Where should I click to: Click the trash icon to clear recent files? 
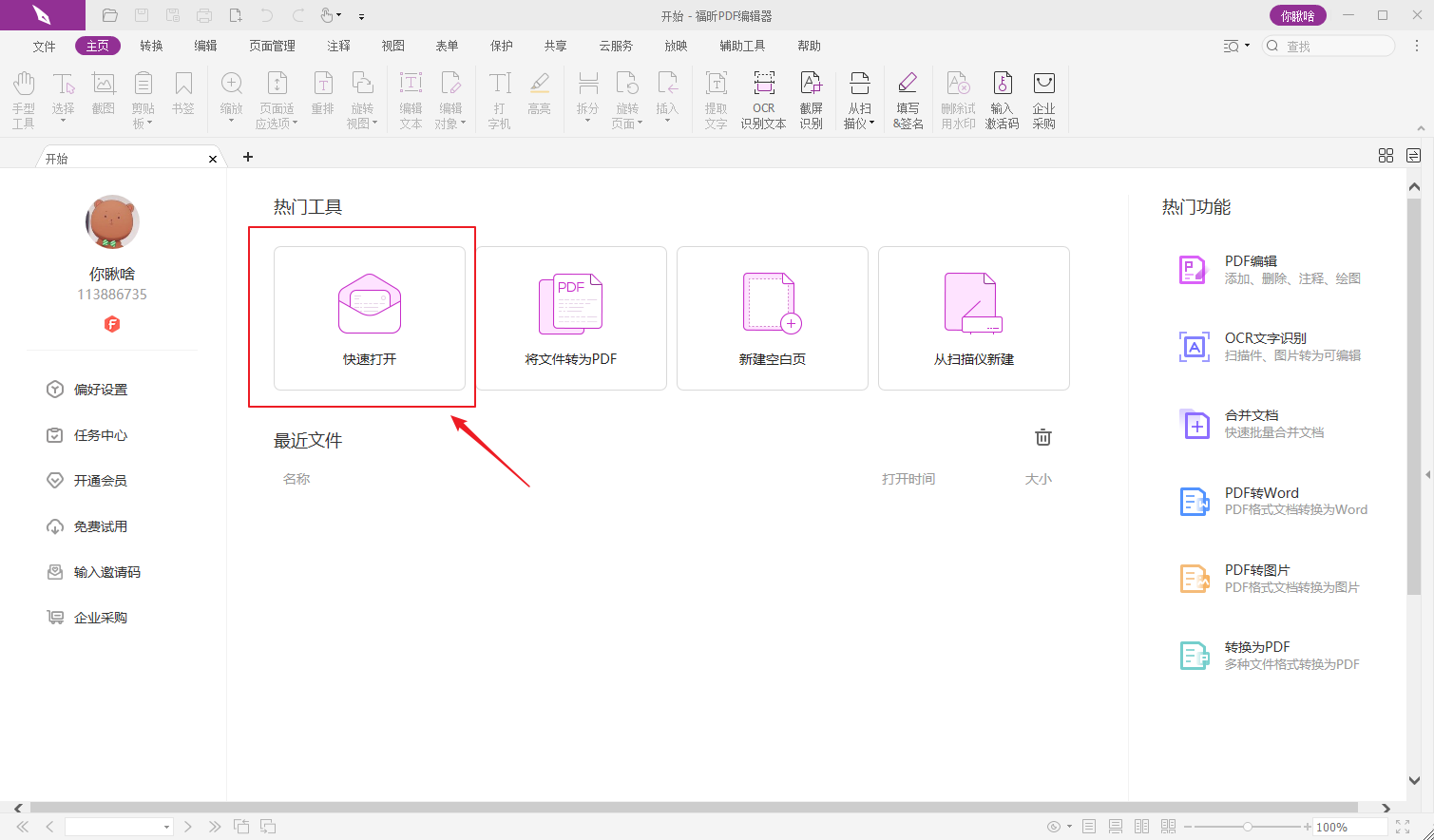click(1042, 437)
